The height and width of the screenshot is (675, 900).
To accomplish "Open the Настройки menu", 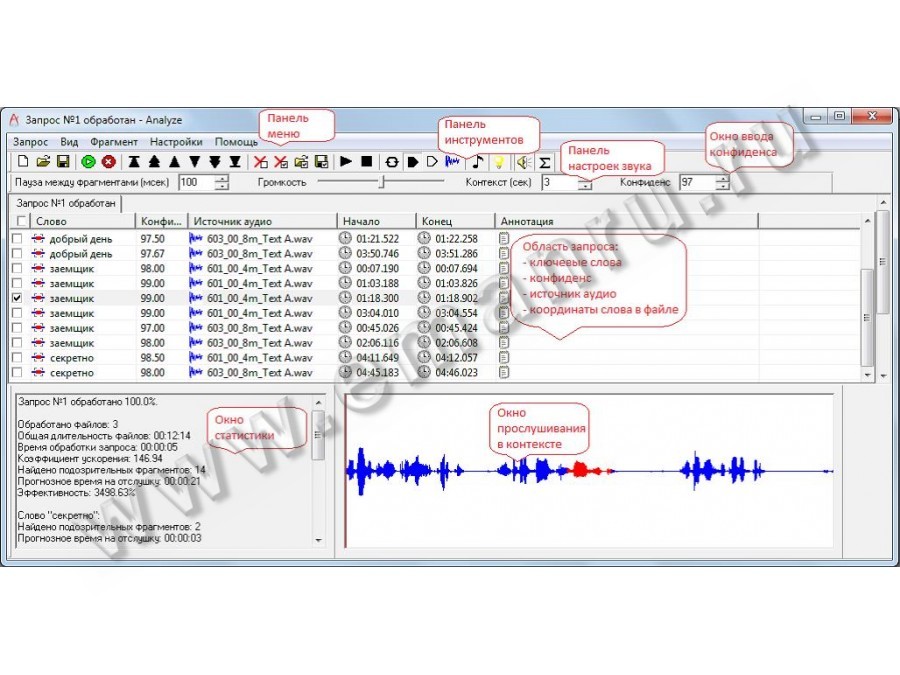I will click(x=176, y=142).
